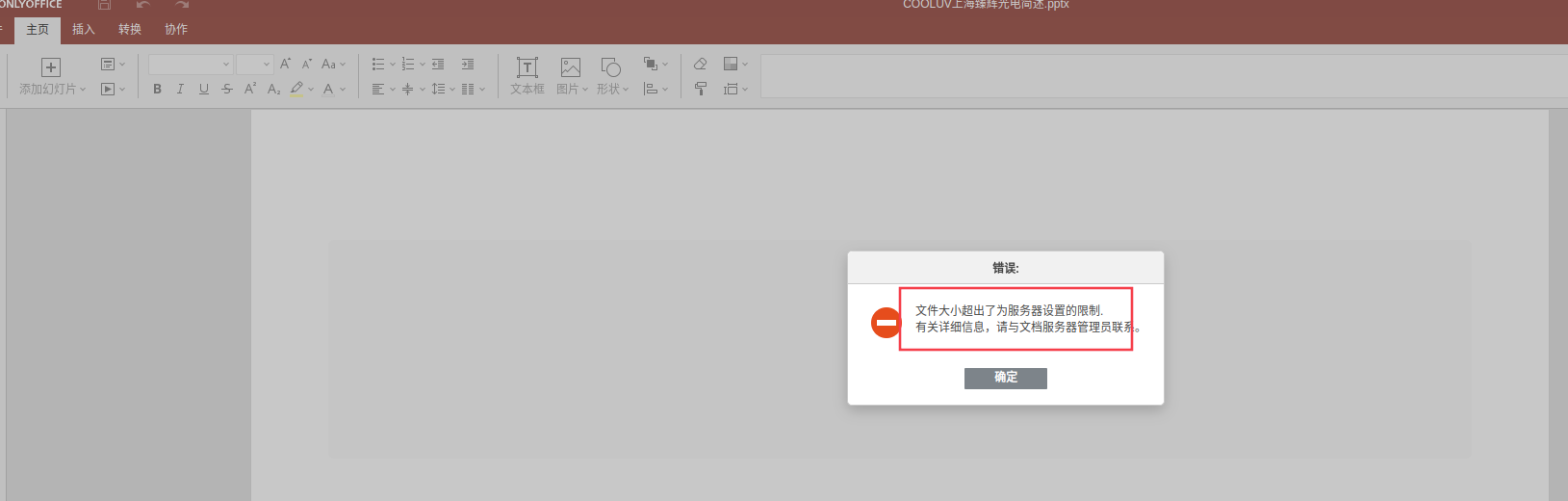This screenshot has width=1568, height=501.
Task: Redo the last action
Action: point(182,5)
